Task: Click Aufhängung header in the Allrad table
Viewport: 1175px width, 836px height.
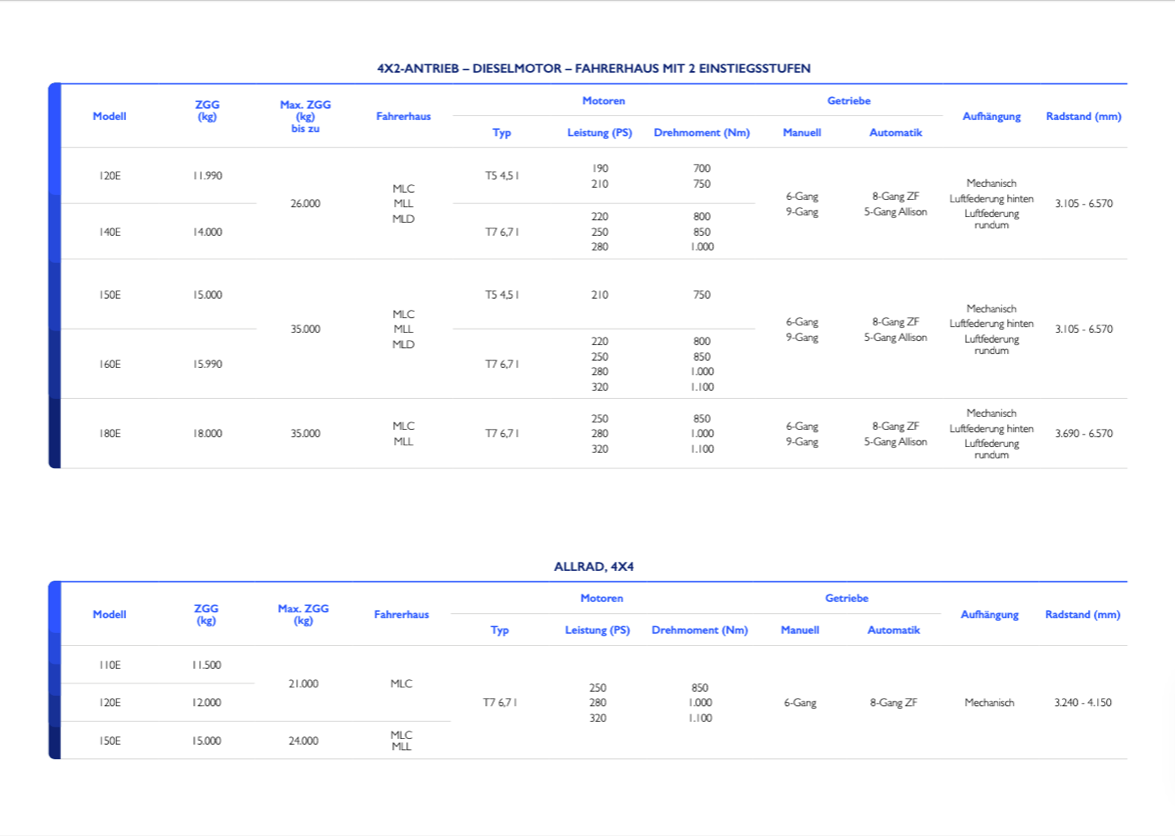Action: [x=989, y=615]
